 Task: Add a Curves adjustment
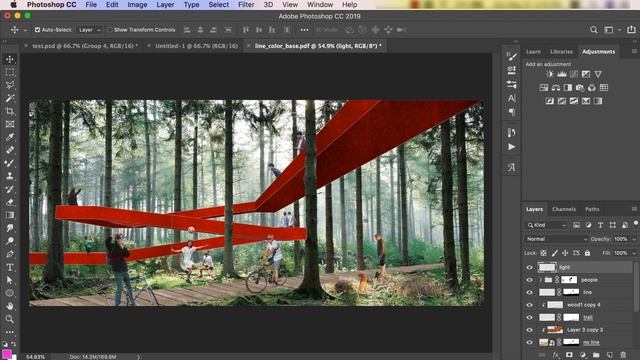tap(574, 74)
